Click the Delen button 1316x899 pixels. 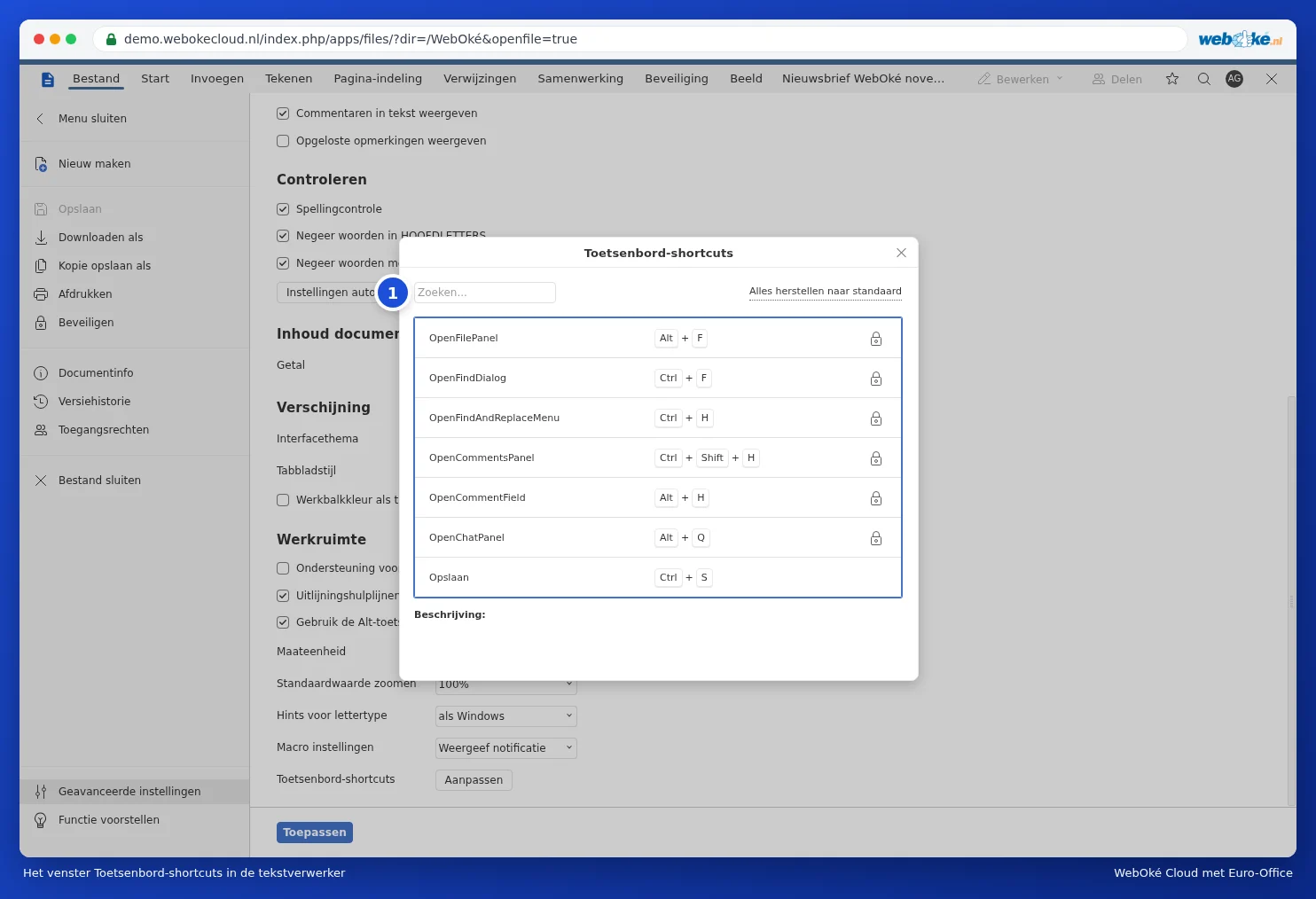coord(1117,79)
